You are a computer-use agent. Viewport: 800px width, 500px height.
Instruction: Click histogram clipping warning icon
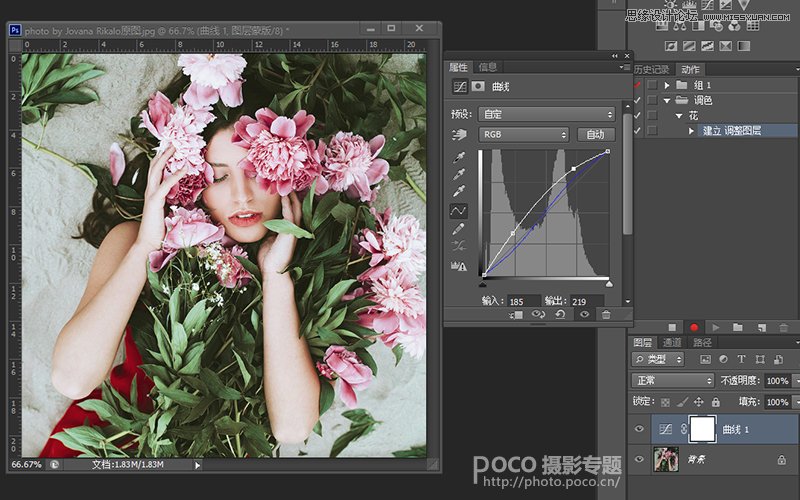tap(459, 265)
